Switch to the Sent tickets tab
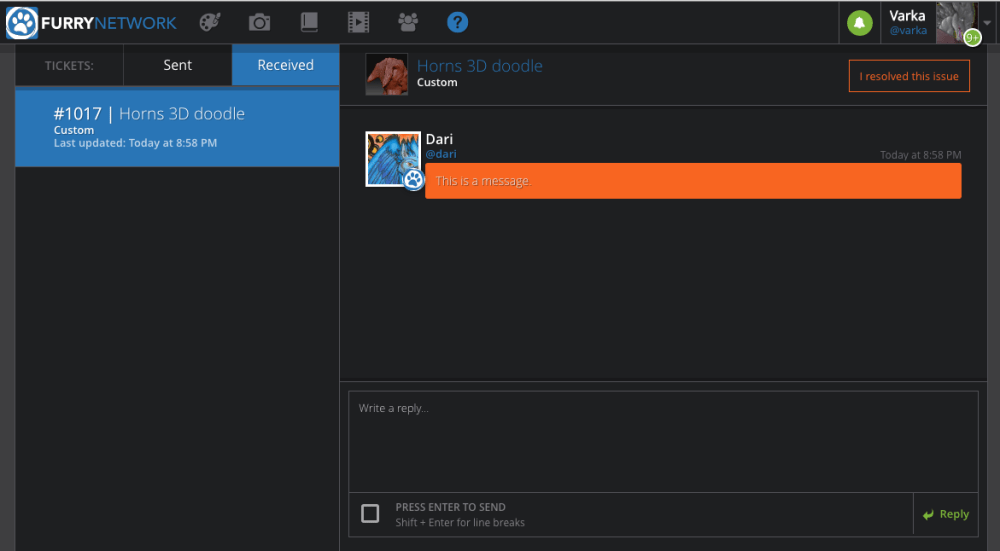 coord(177,65)
